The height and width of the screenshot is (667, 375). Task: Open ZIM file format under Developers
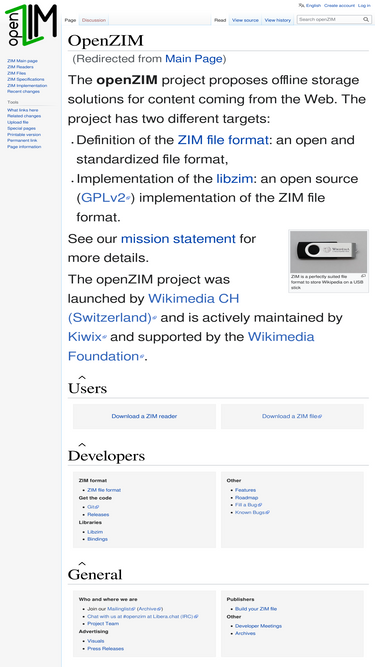(x=104, y=490)
